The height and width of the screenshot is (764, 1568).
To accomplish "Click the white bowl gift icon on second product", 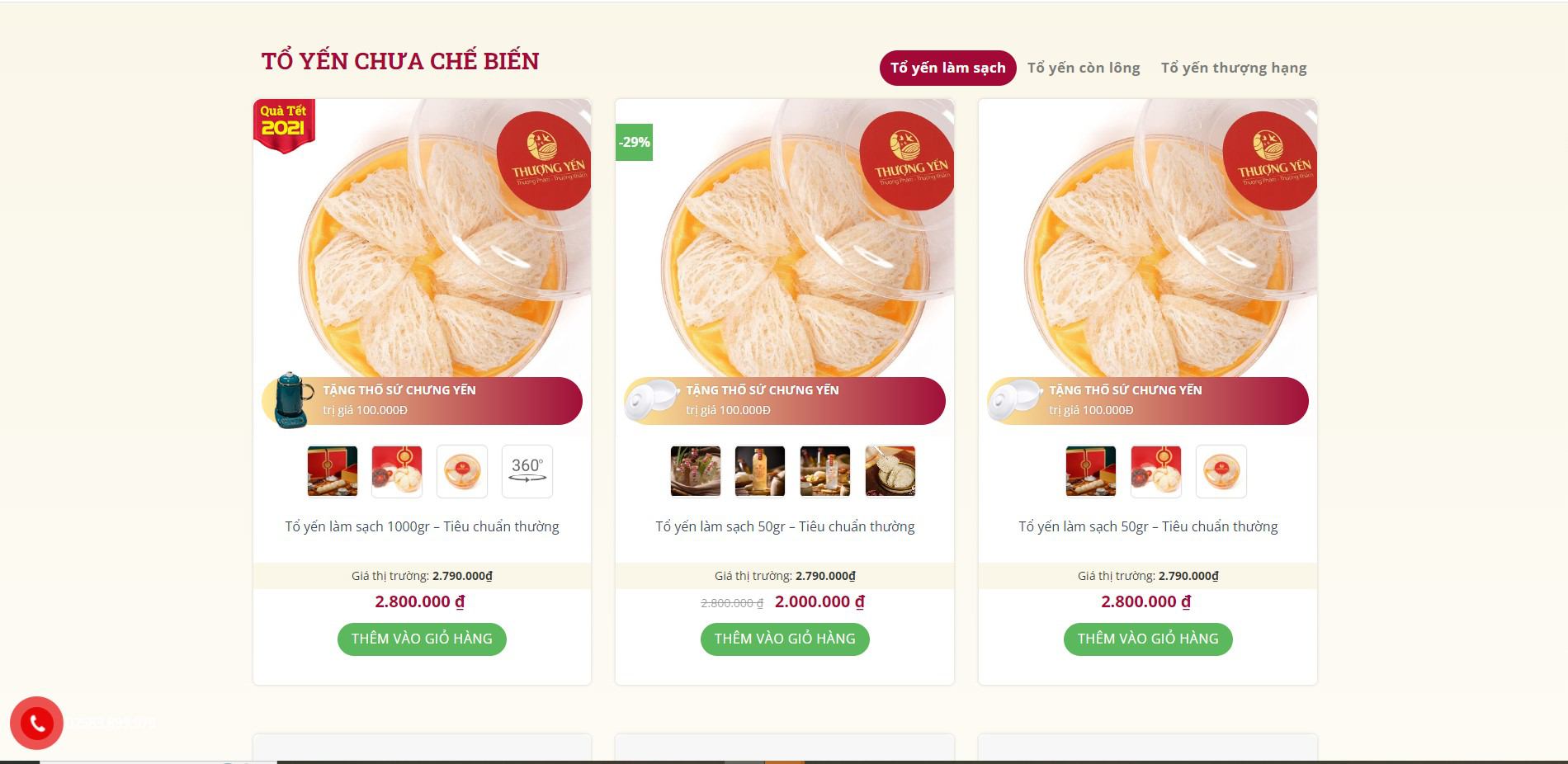I will click(x=653, y=400).
